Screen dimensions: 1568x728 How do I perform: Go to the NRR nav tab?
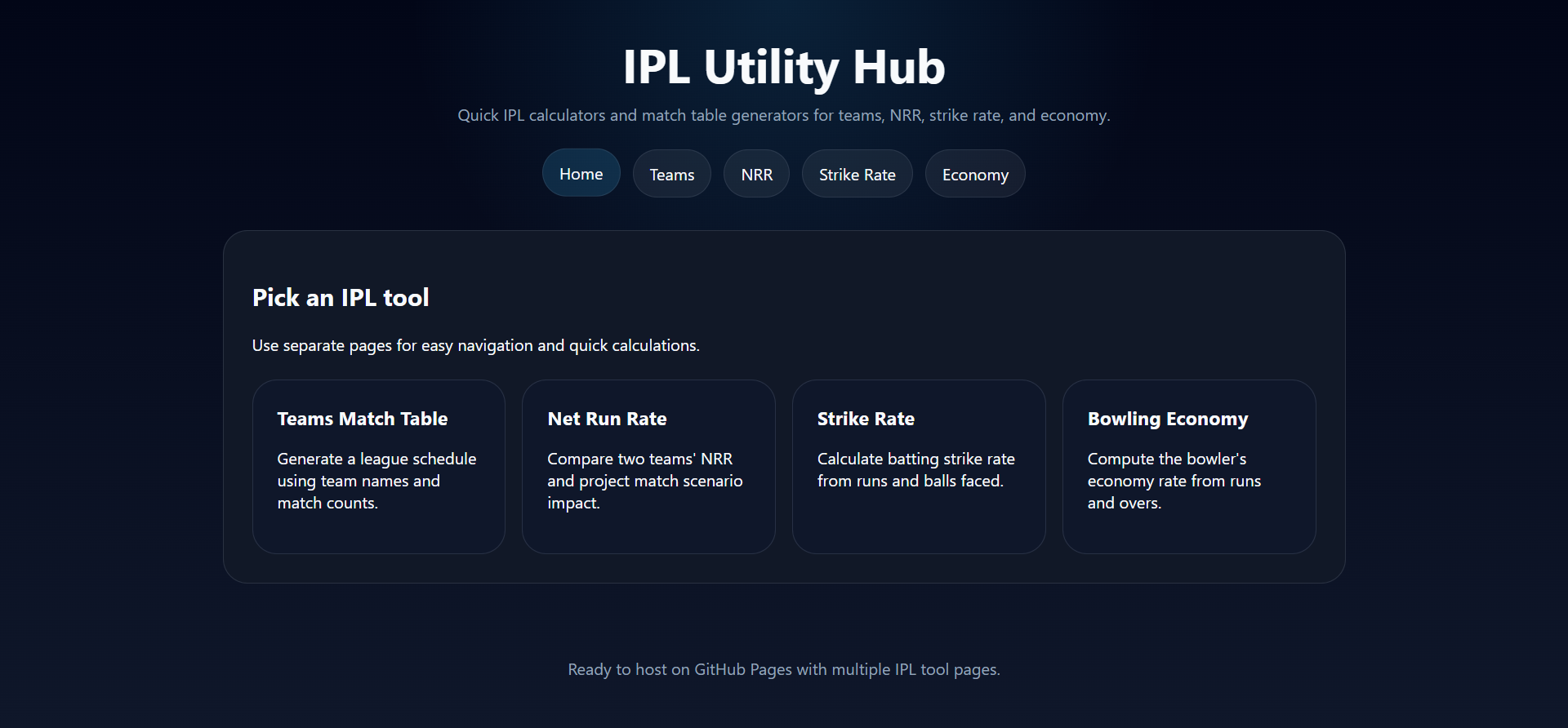pyautogui.click(x=756, y=174)
